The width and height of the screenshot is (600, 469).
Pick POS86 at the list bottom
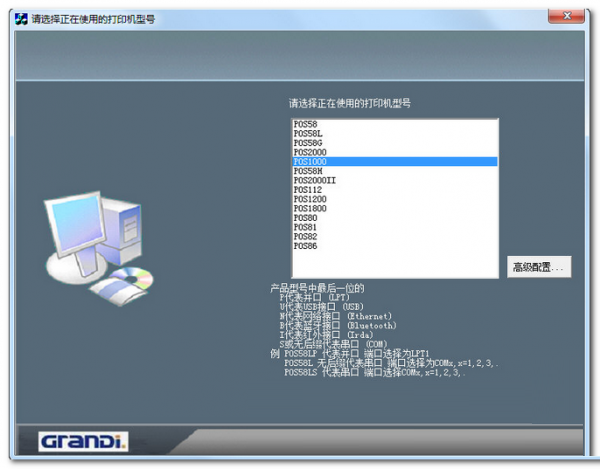click(306, 245)
